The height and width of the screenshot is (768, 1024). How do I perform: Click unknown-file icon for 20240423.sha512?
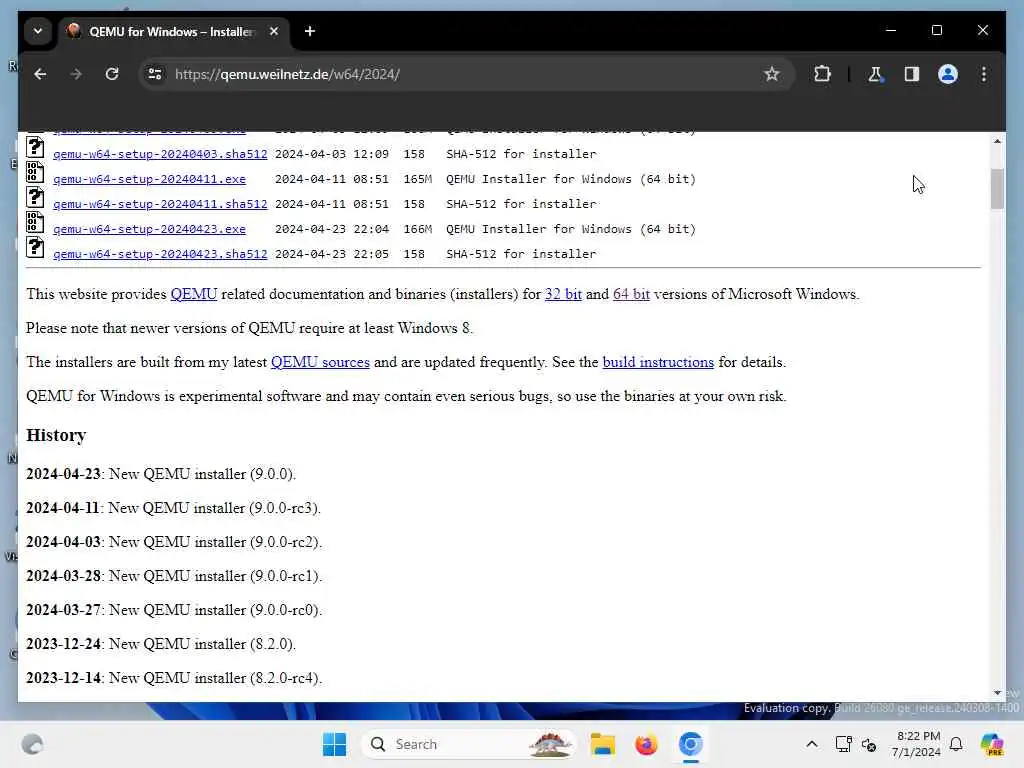coord(35,248)
